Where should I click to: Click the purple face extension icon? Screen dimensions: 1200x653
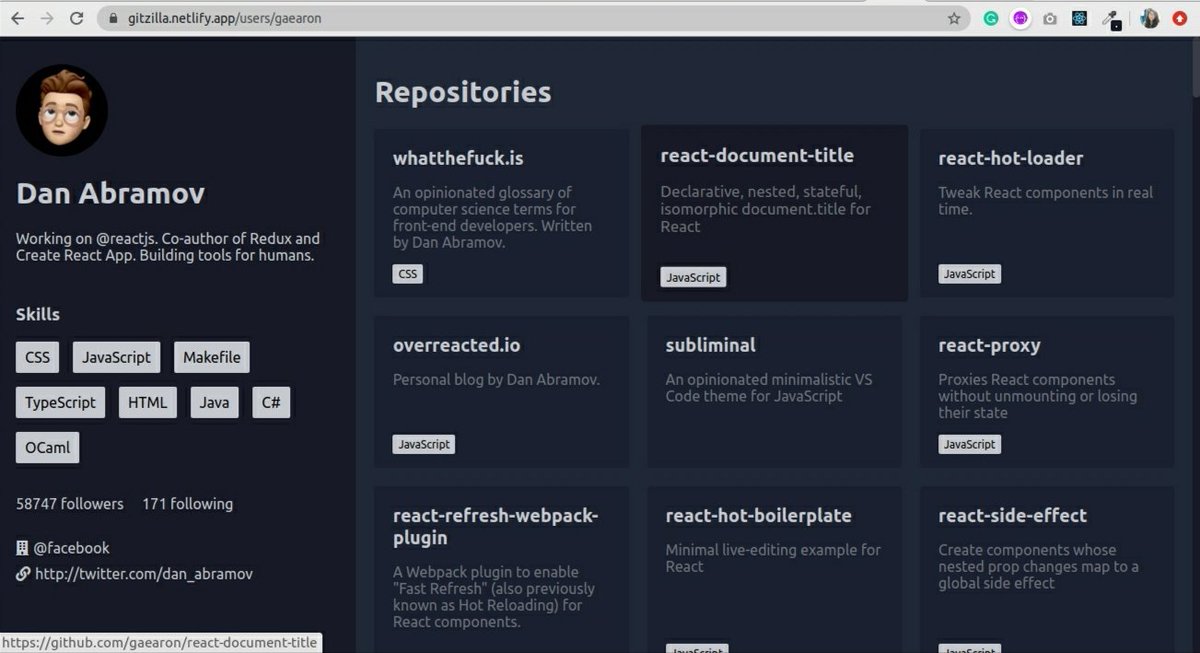[x=1020, y=18]
